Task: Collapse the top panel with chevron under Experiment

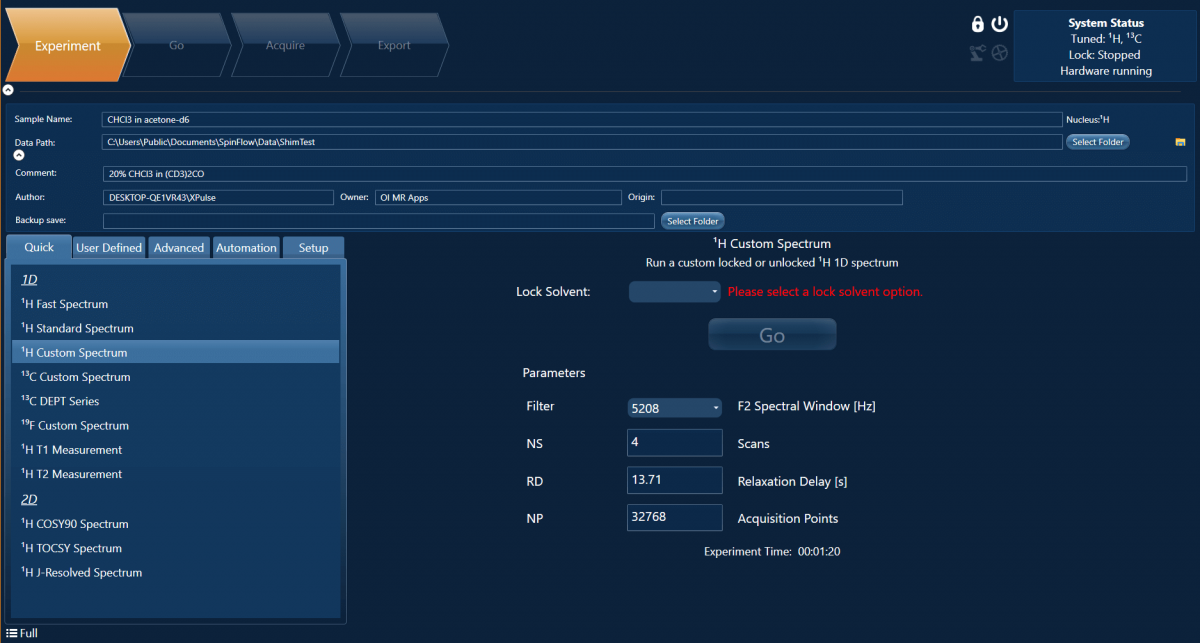Action: pos(8,90)
